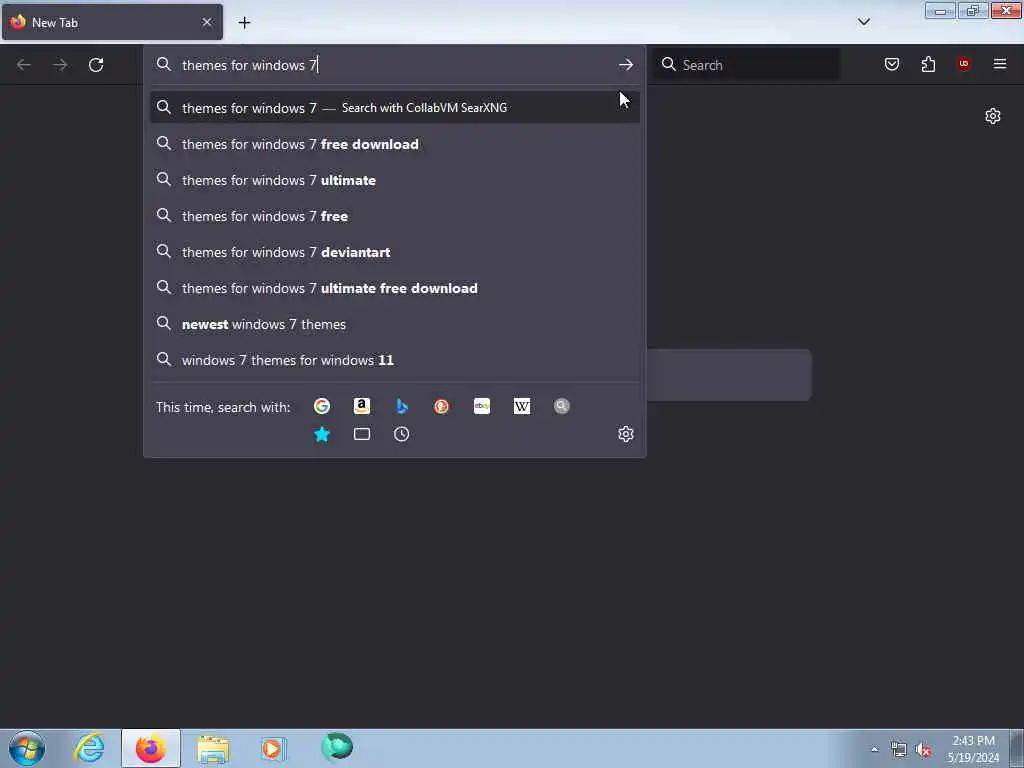
Task: Pick suggestion 'themes for windows 7 free download'
Action: pyautogui.click(x=394, y=144)
